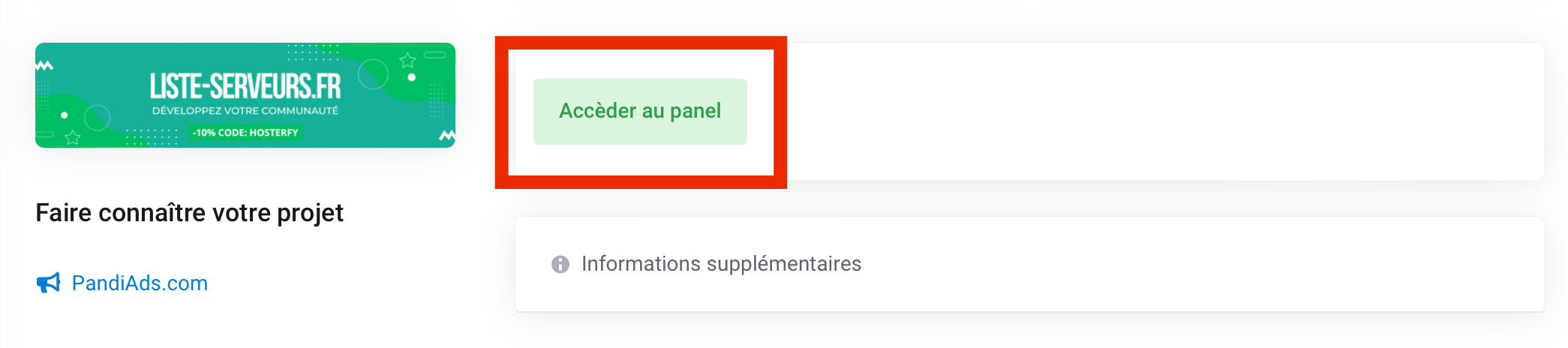Select the Informations supplémentaires heading text

(x=721, y=264)
